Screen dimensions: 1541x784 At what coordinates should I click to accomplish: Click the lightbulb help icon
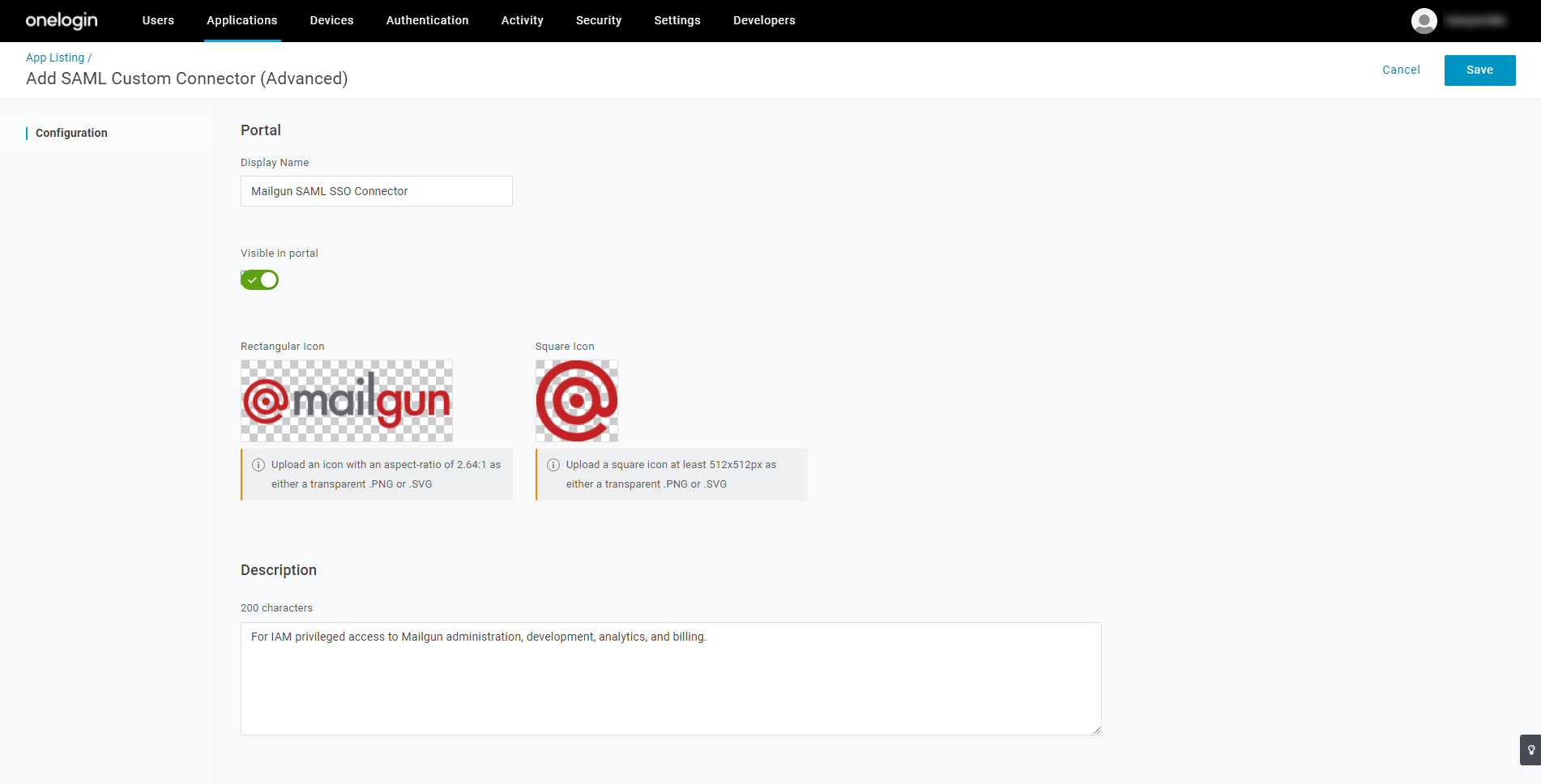click(x=1530, y=750)
